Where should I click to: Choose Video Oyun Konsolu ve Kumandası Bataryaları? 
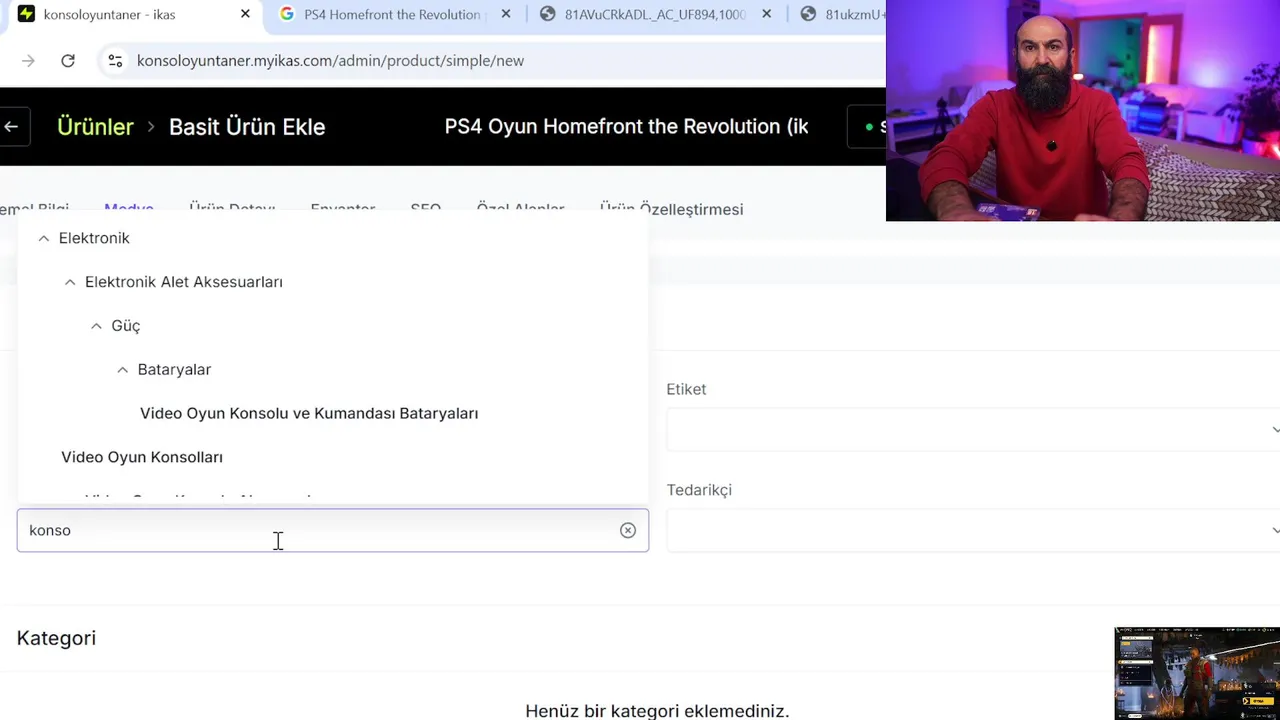(x=309, y=413)
